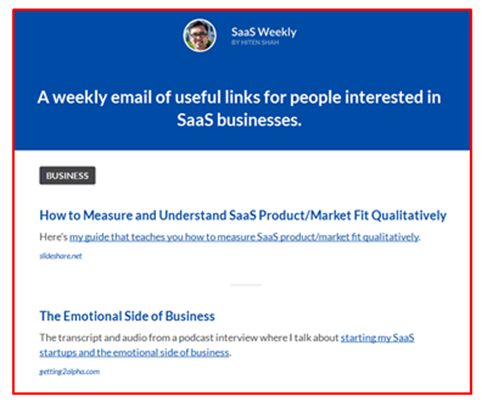
Task: Click Hiten Shah's round profile photo
Action: click(x=199, y=35)
